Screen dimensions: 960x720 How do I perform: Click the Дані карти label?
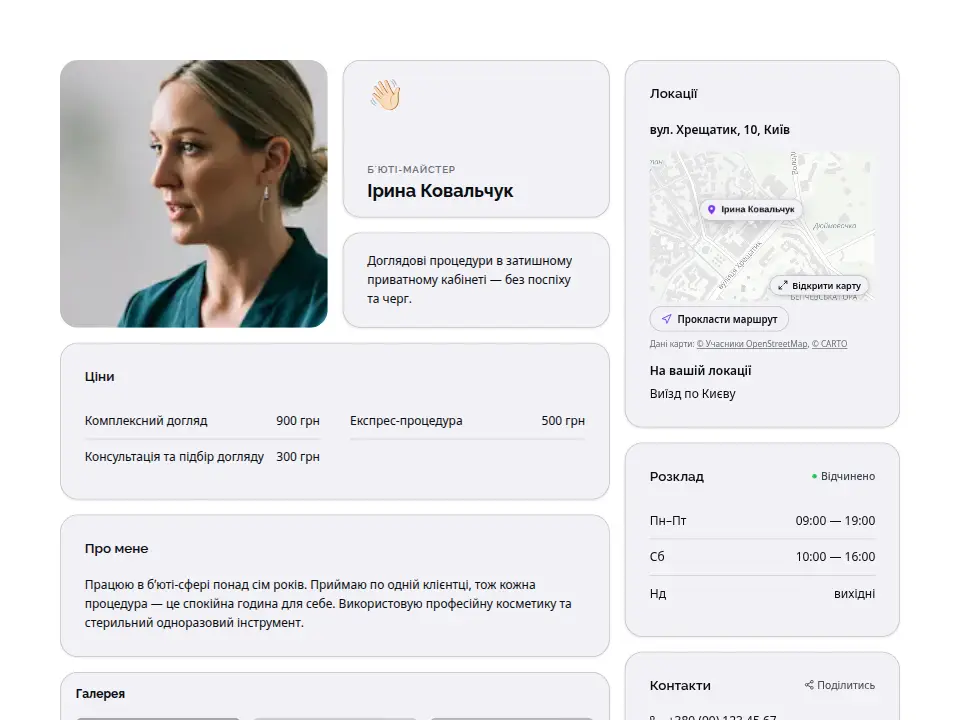672,343
